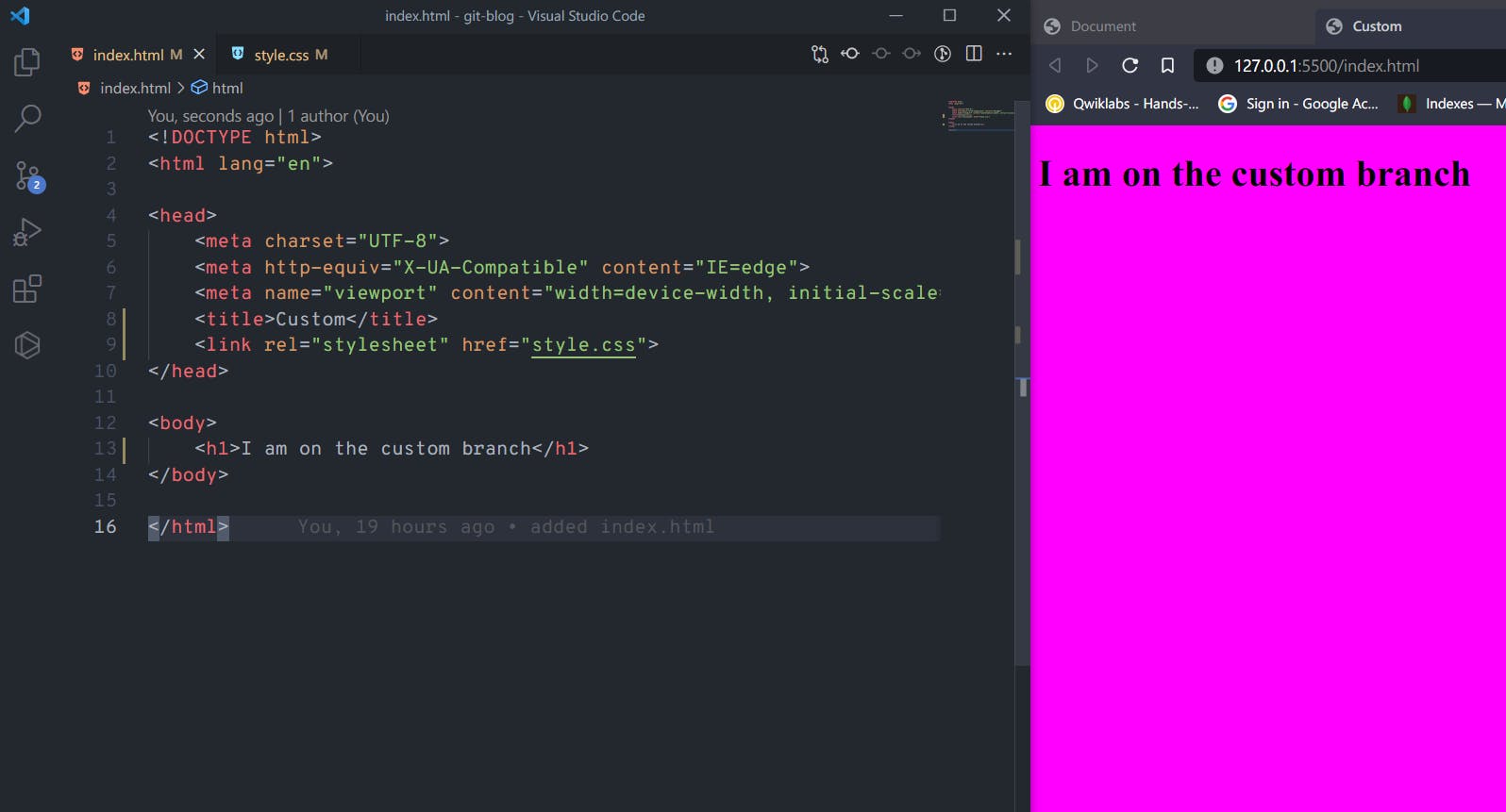
Task: Click the breadcrumb chevron separator
Action: pyautogui.click(x=180, y=88)
